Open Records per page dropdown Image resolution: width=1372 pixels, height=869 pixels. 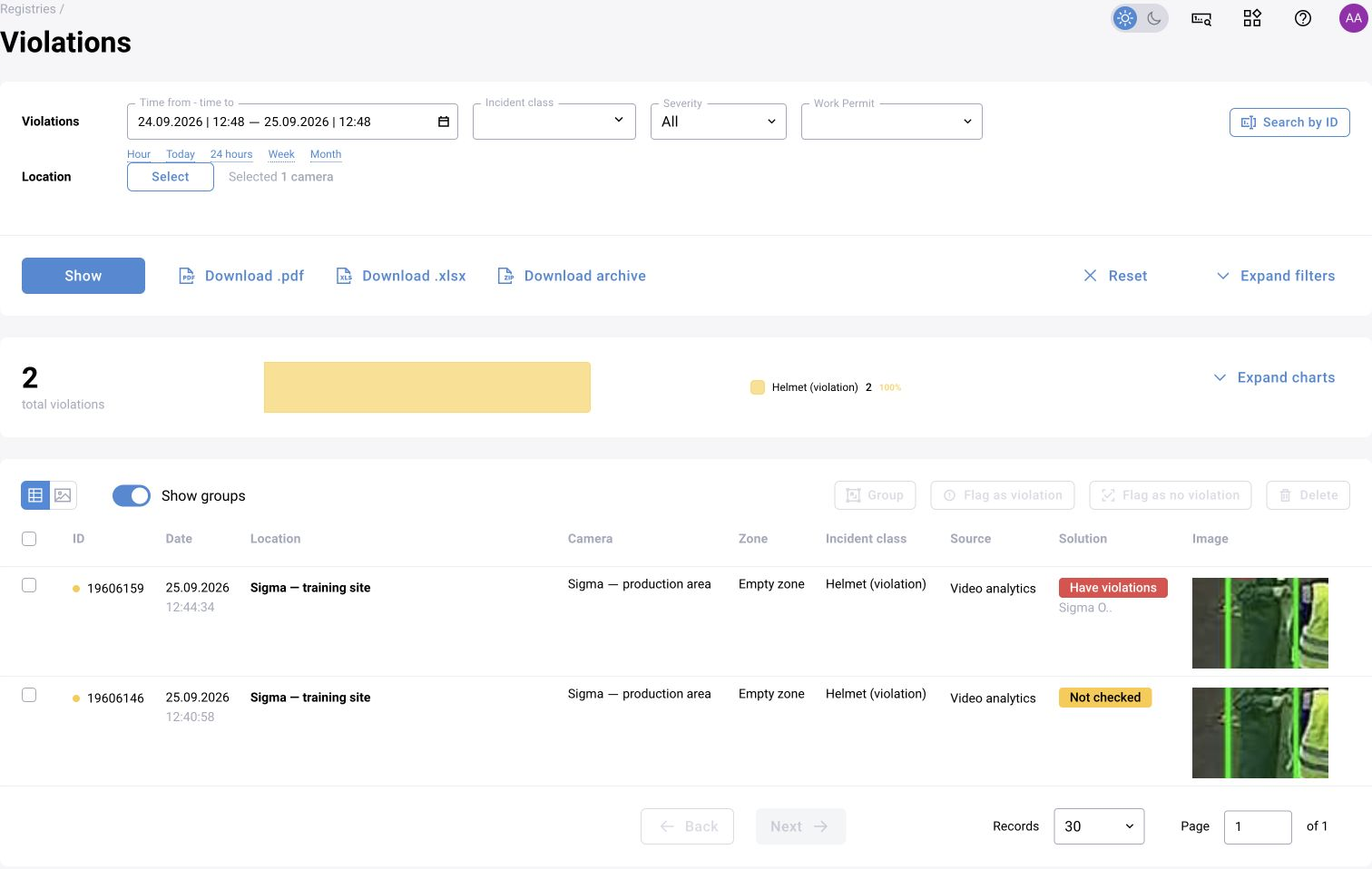[1099, 826]
